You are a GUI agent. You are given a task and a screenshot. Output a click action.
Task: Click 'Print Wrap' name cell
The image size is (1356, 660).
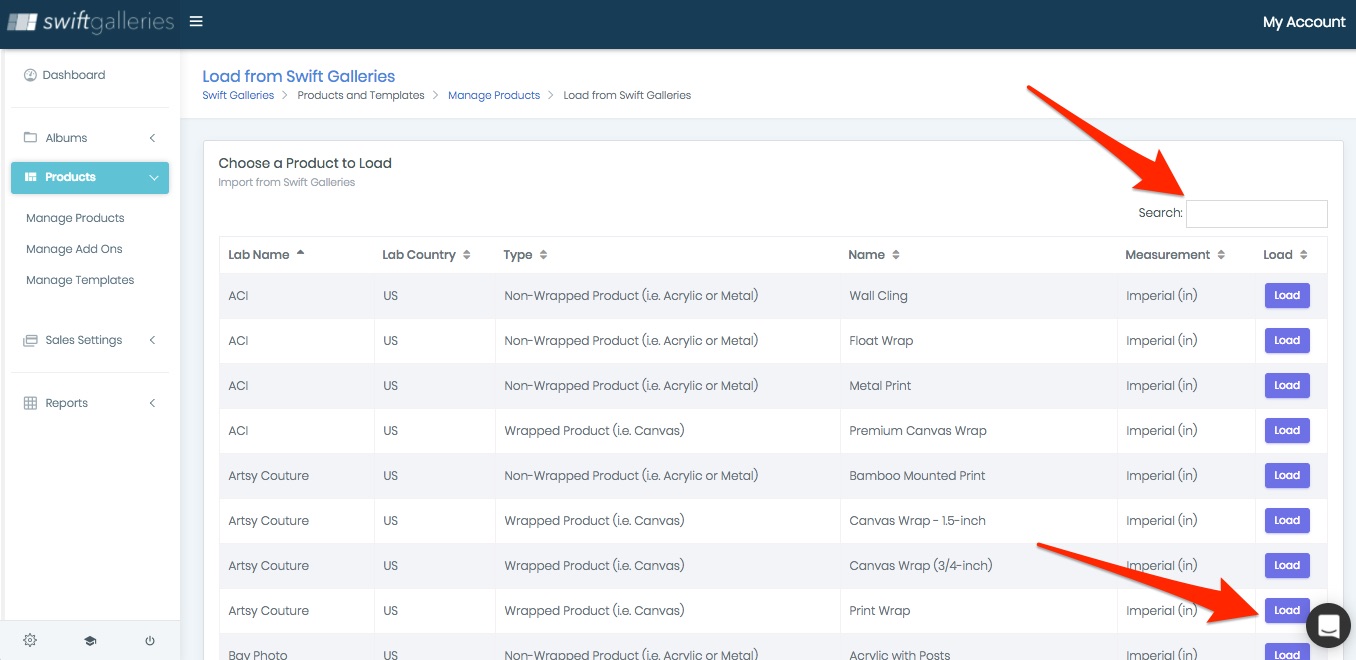click(x=880, y=611)
